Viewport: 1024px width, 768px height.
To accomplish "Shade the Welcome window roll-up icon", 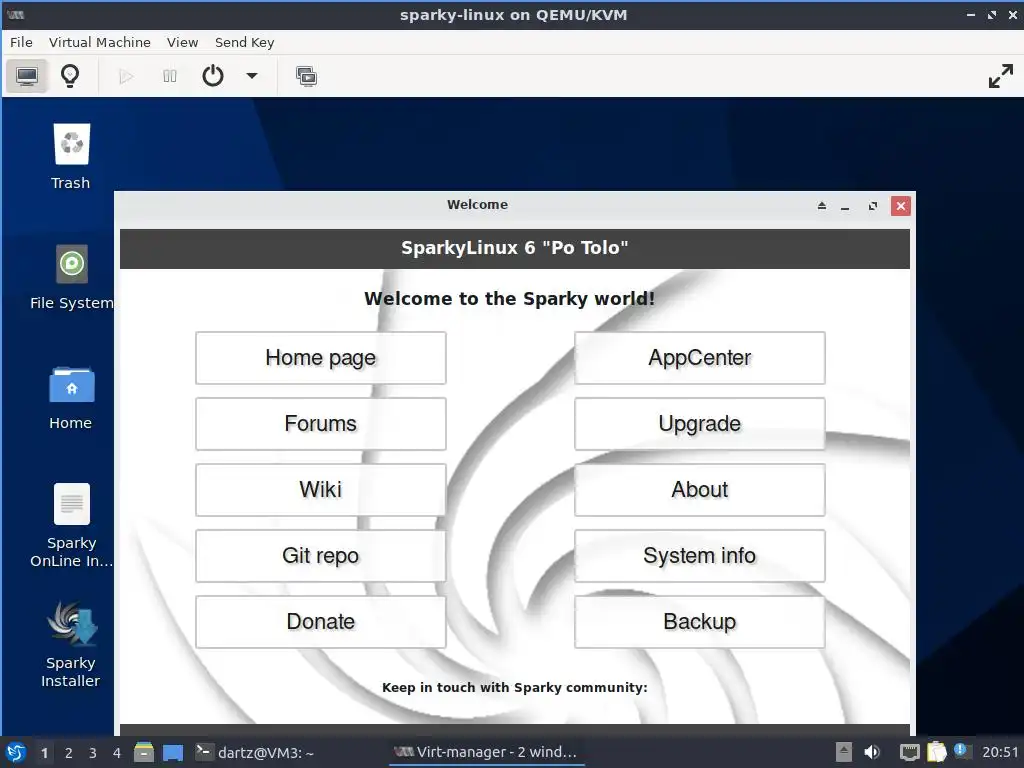I will [822, 206].
